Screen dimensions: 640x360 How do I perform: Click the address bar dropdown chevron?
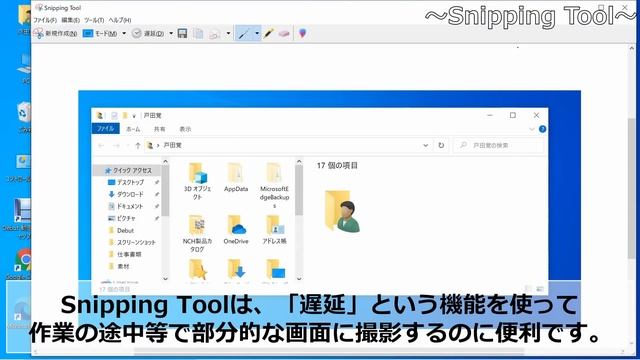(x=426, y=145)
